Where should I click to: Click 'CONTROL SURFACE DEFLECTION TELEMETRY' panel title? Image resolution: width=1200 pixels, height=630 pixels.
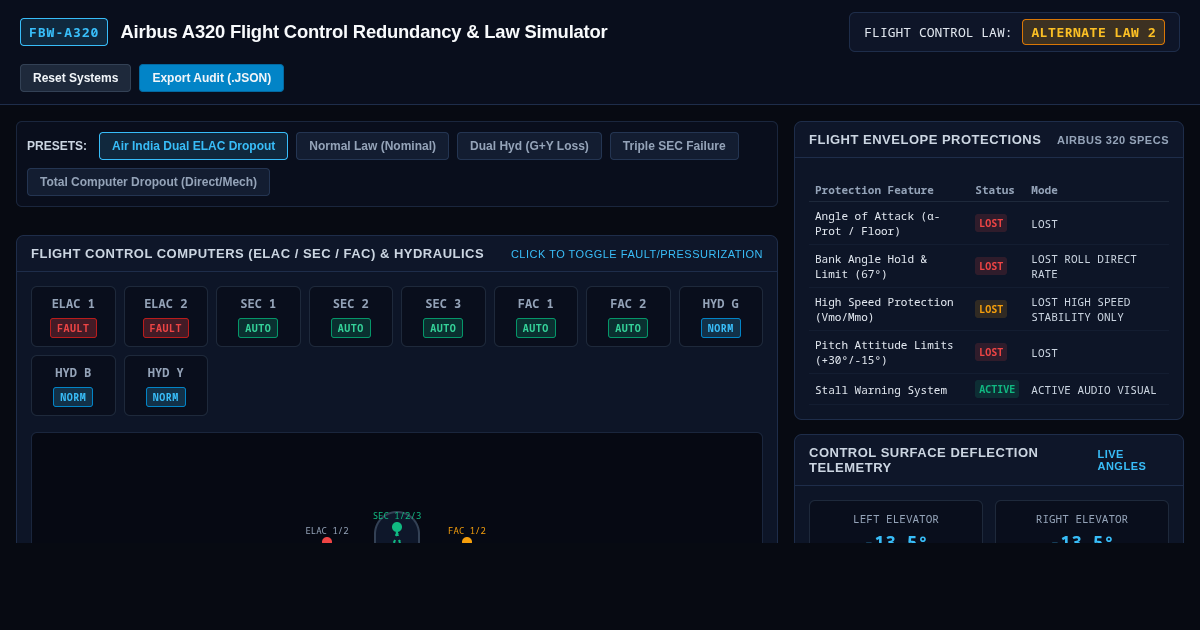click(x=924, y=460)
